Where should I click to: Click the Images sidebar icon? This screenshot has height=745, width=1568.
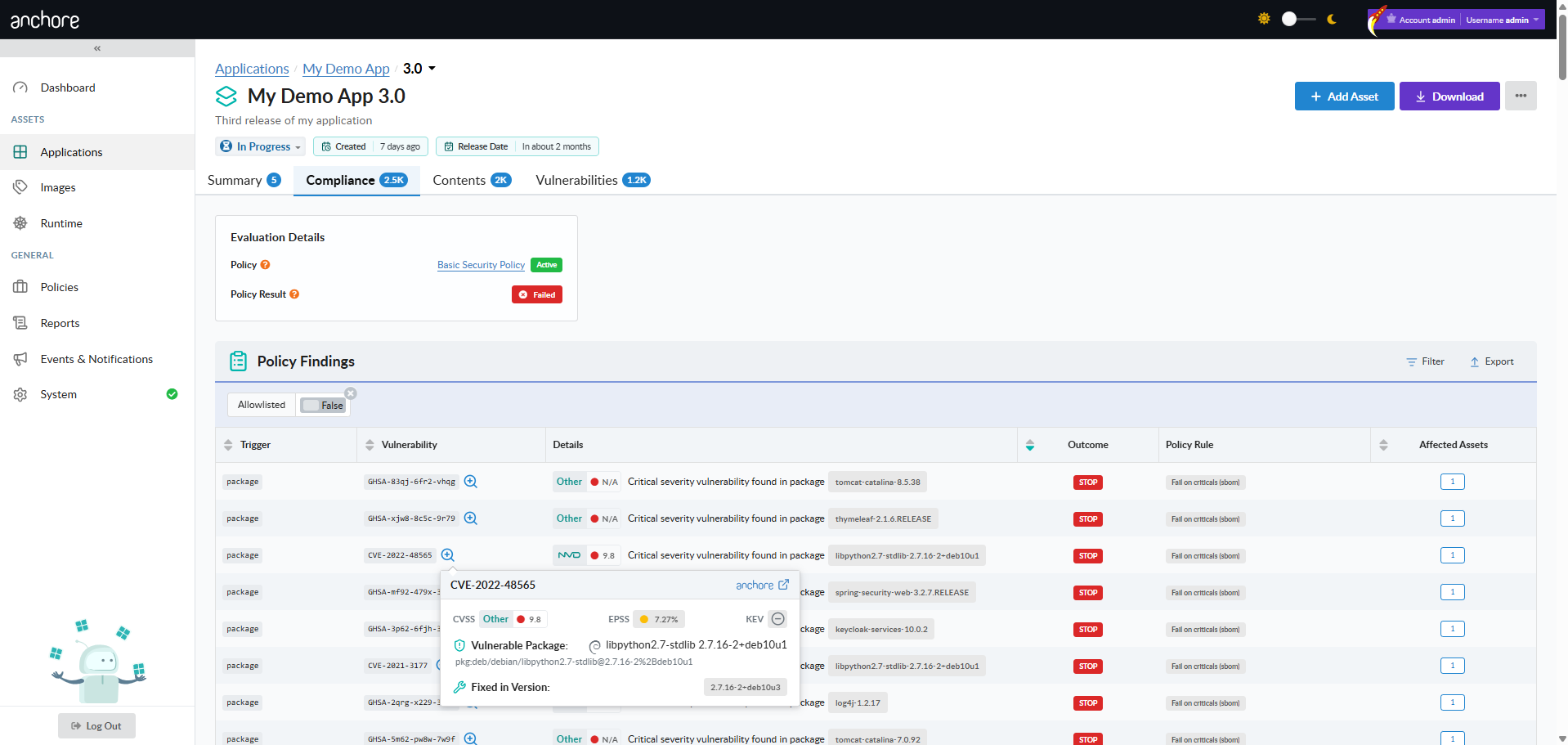point(20,187)
